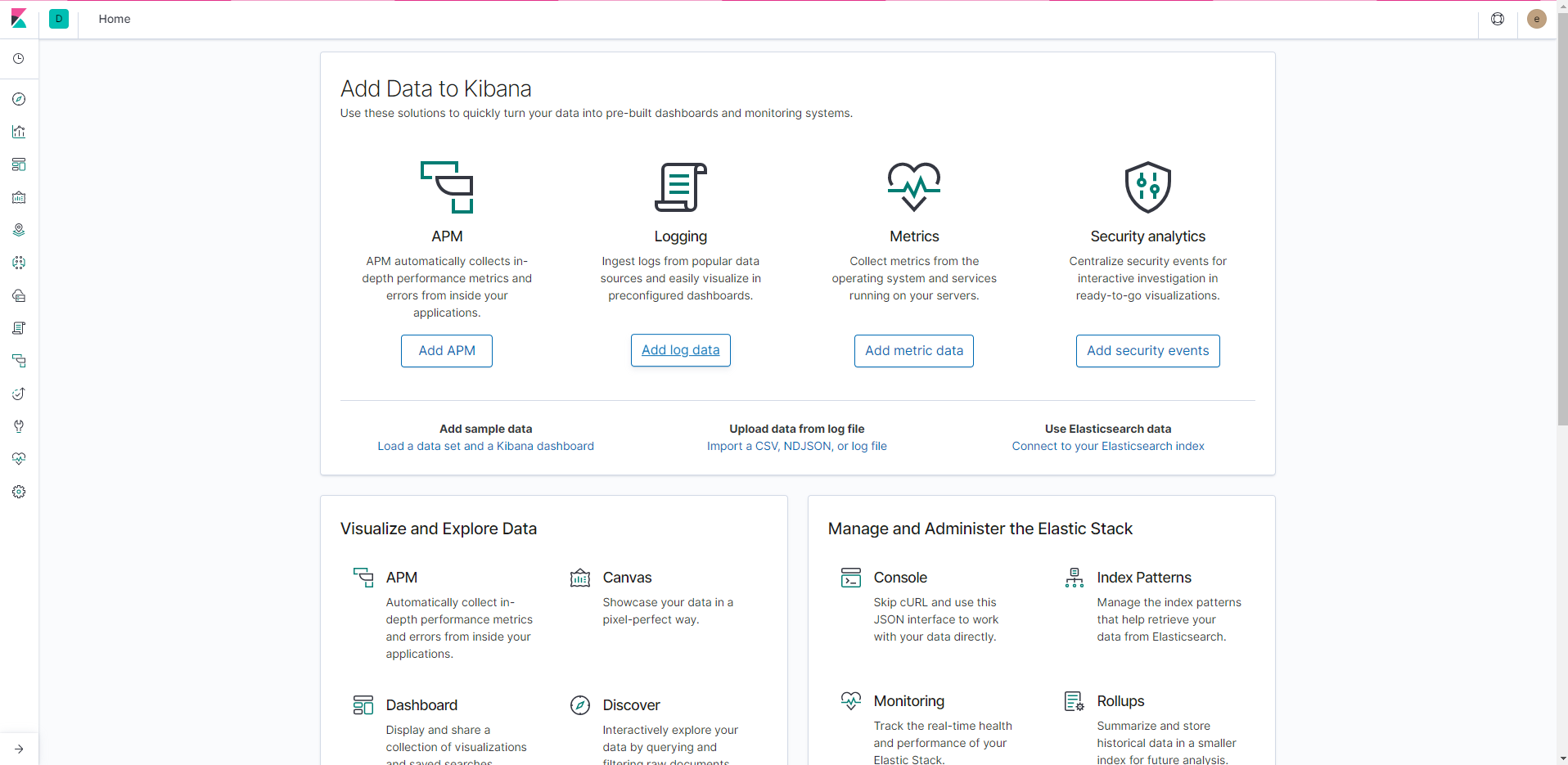The image size is (1568, 765).
Task: Click the Home breadcrumb
Action: click(115, 19)
